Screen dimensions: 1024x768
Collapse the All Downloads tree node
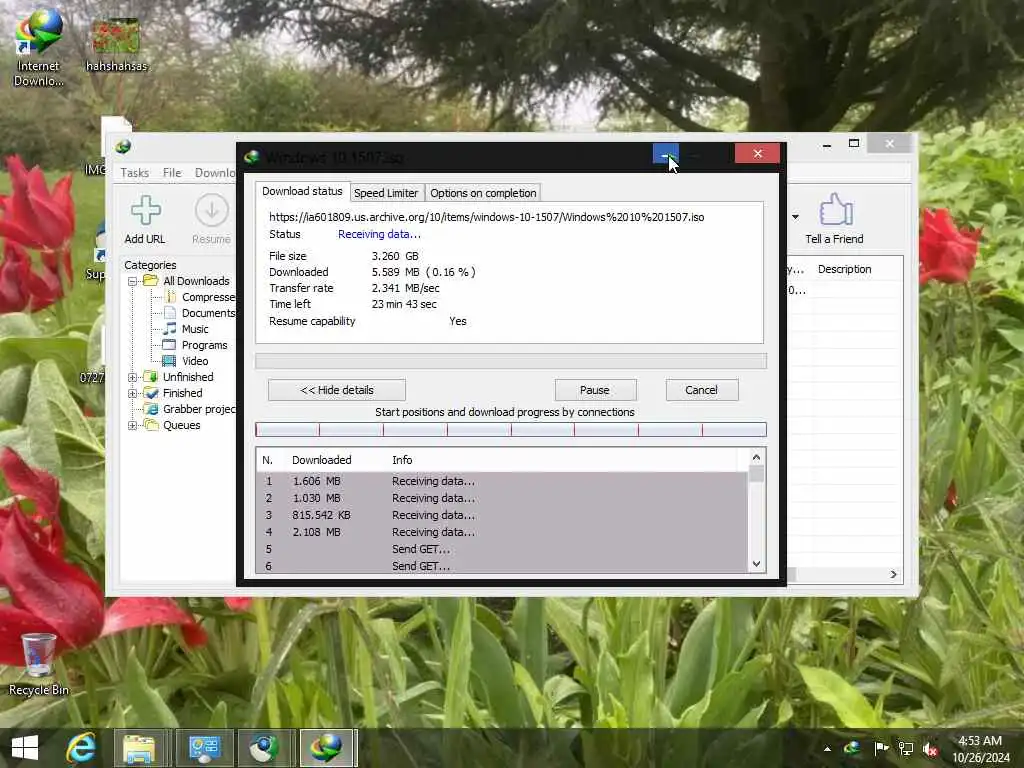click(x=133, y=281)
